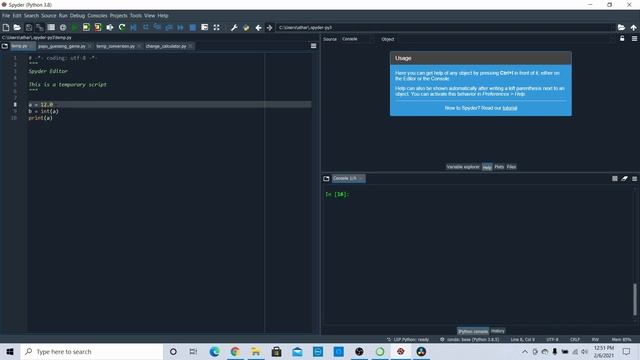The height and width of the screenshot is (360, 640).
Task: Open the Help Source Console dropdown
Action: pos(356,39)
